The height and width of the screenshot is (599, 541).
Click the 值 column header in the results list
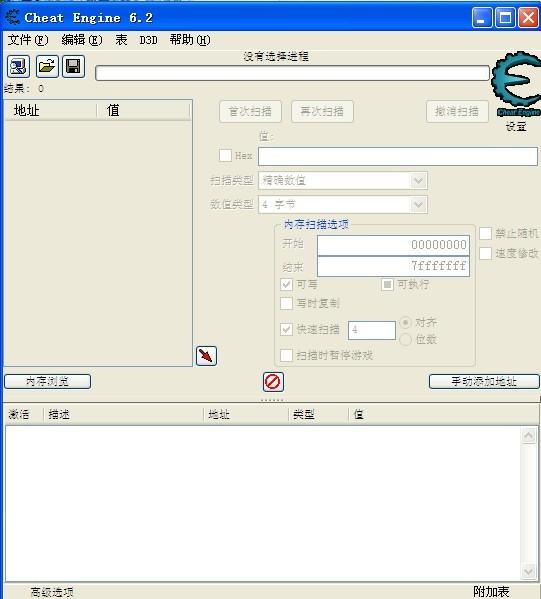143,110
